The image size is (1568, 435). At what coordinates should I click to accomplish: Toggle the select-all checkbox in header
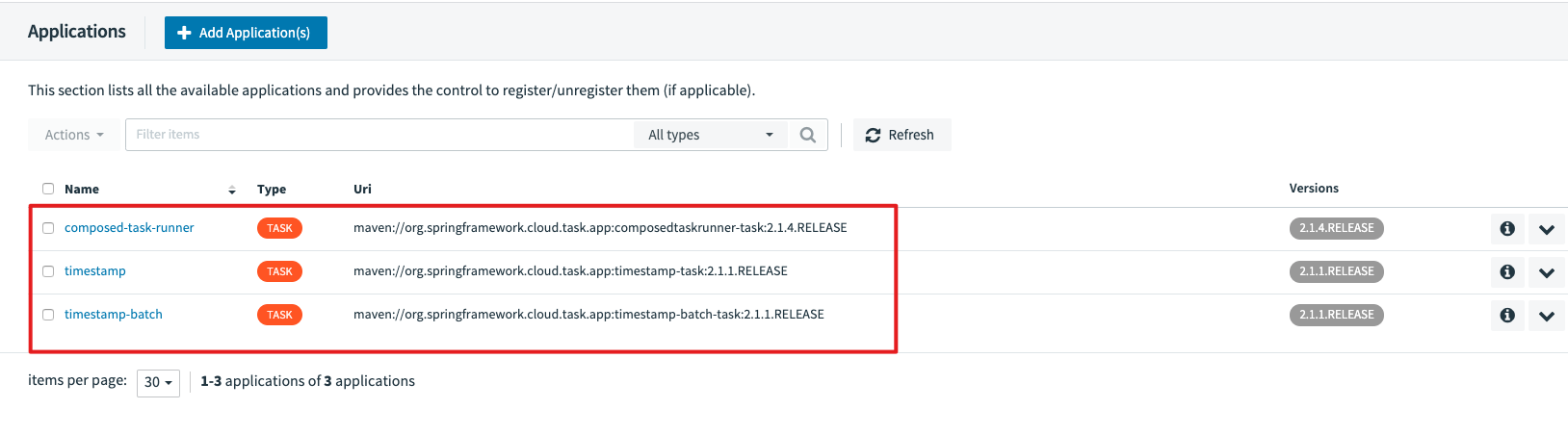48,189
